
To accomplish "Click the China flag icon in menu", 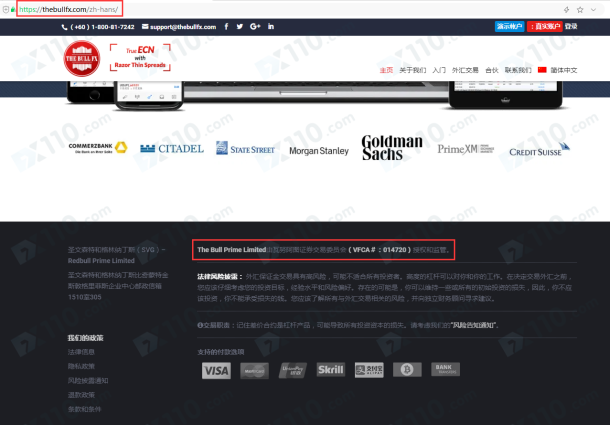I will tap(542, 70).
